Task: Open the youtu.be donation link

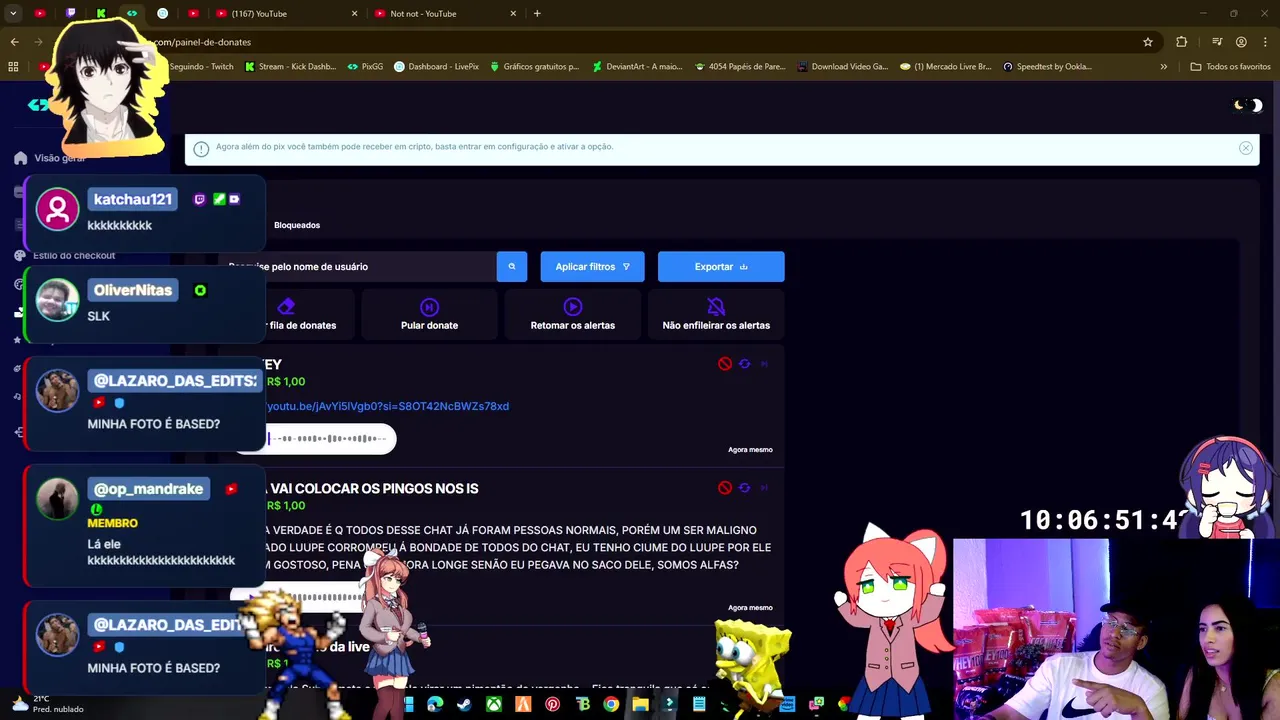Action: coord(388,406)
